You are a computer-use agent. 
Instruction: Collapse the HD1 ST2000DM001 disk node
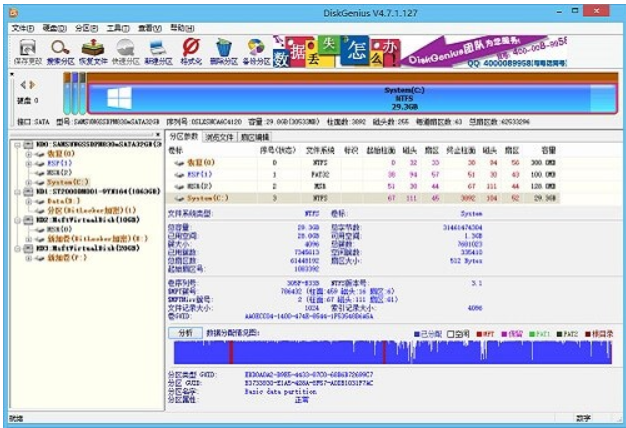coord(18,192)
